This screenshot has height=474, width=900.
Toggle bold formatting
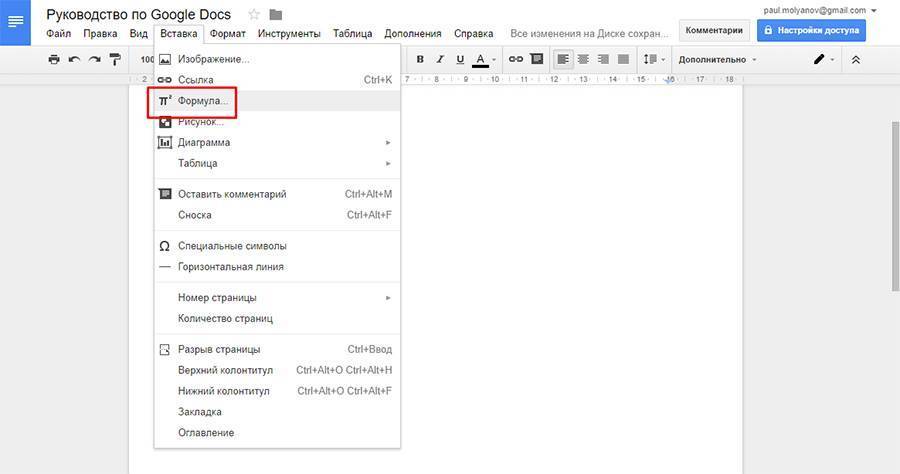(x=420, y=59)
